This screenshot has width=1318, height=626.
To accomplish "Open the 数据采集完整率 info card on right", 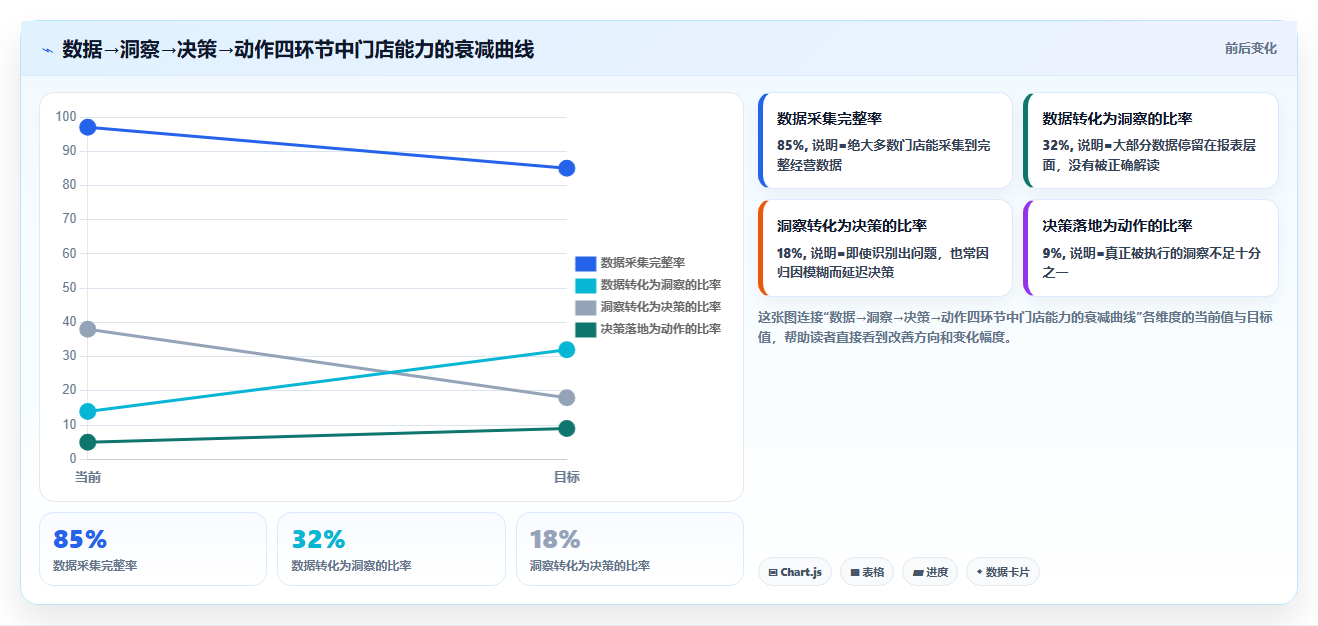I will [x=886, y=140].
